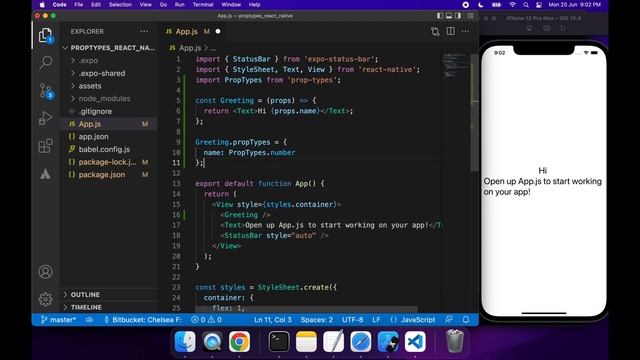
Task: Expand the assets folder
Action: 109,86
